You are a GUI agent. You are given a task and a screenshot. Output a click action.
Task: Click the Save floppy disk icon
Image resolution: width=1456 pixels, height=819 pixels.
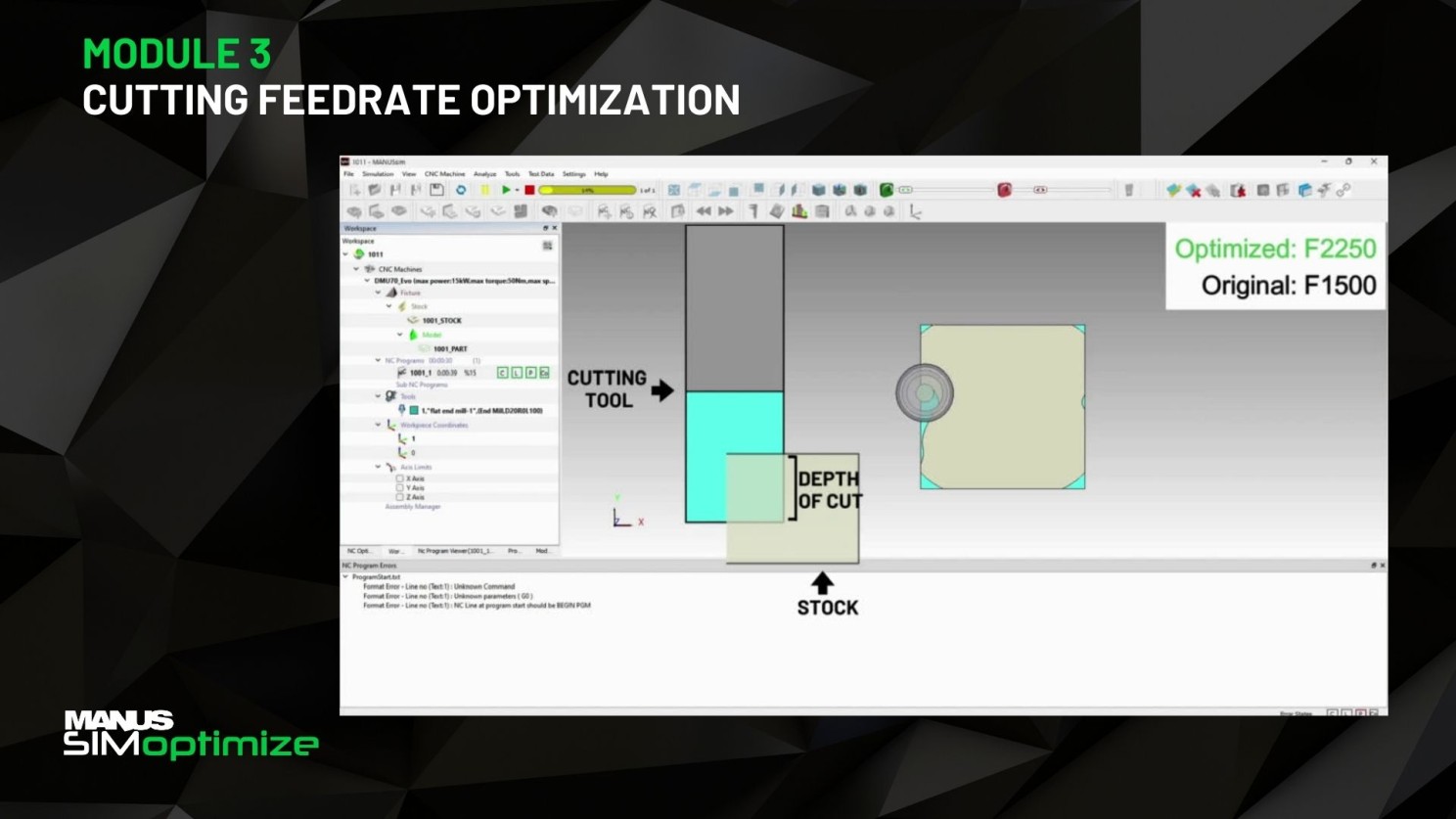[x=437, y=190]
